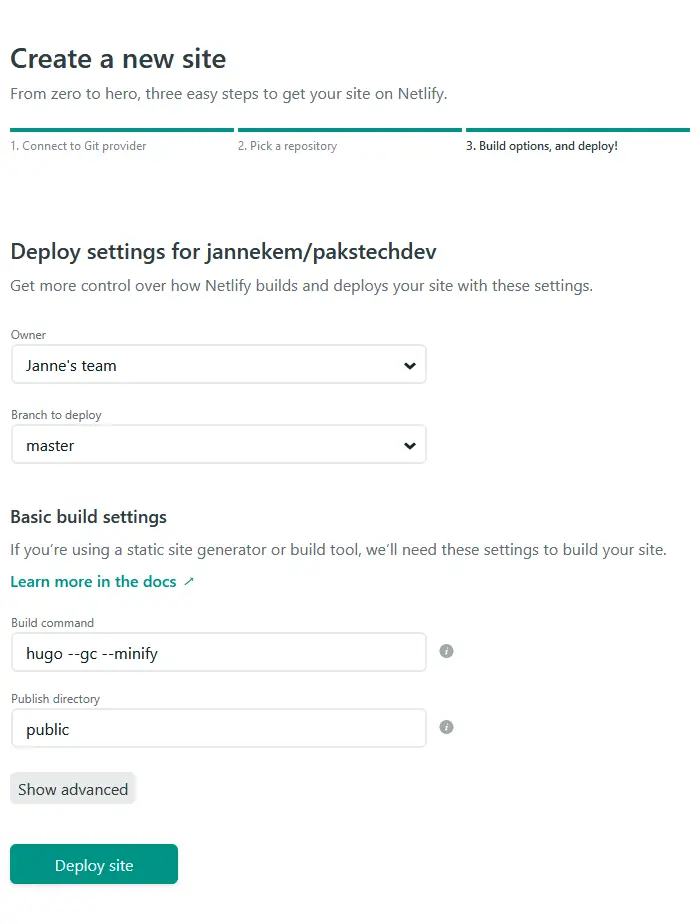
Task: Click the Create a new site heading
Action: (x=118, y=59)
